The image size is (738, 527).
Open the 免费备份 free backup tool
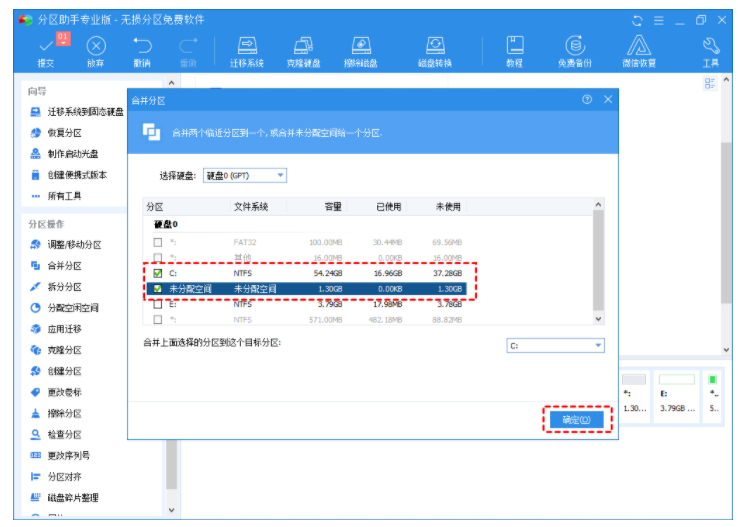tap(574, 50)
